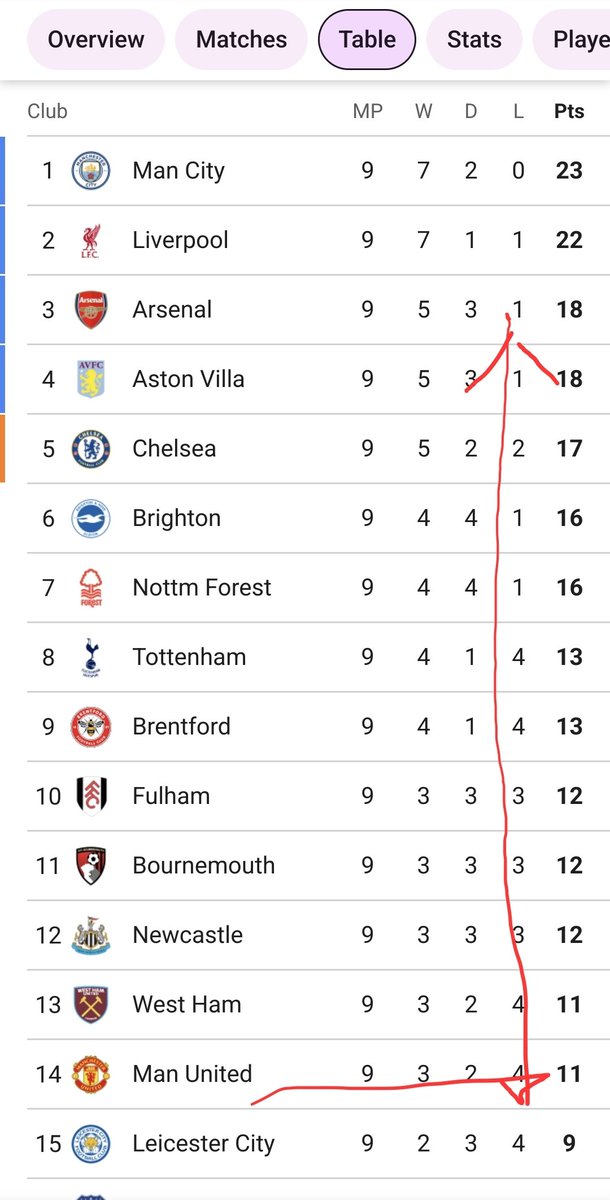Select the Table tab
Image resolution: width=610 pixels, height=1200 pixels.
coord(367,39)
